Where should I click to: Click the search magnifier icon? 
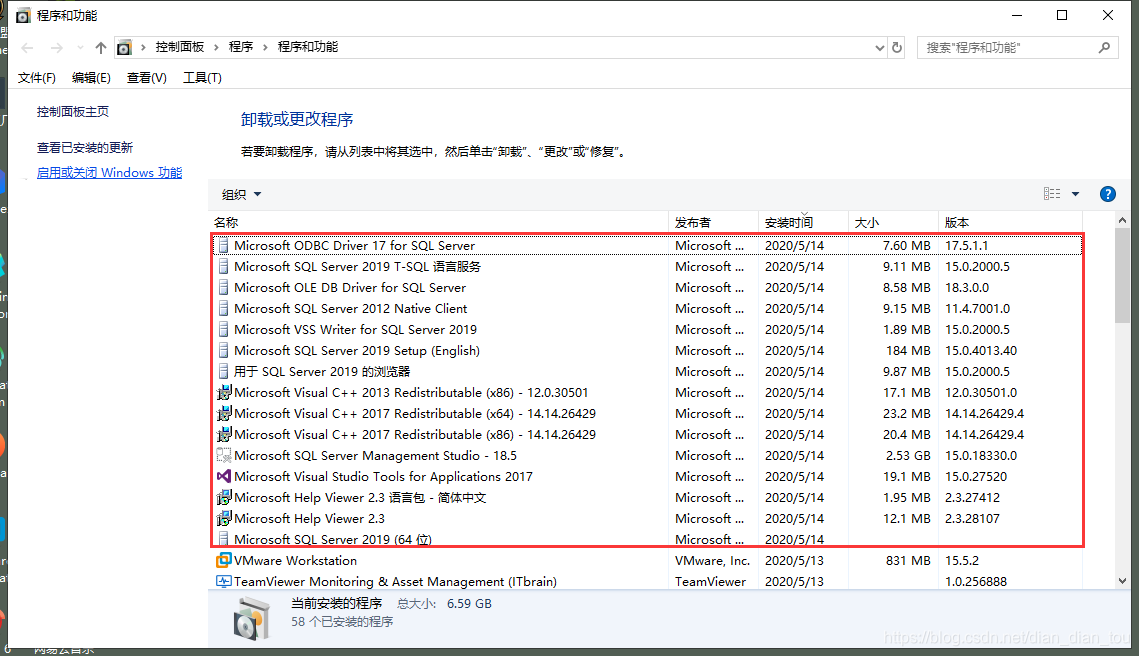(x=1104, y=47)
